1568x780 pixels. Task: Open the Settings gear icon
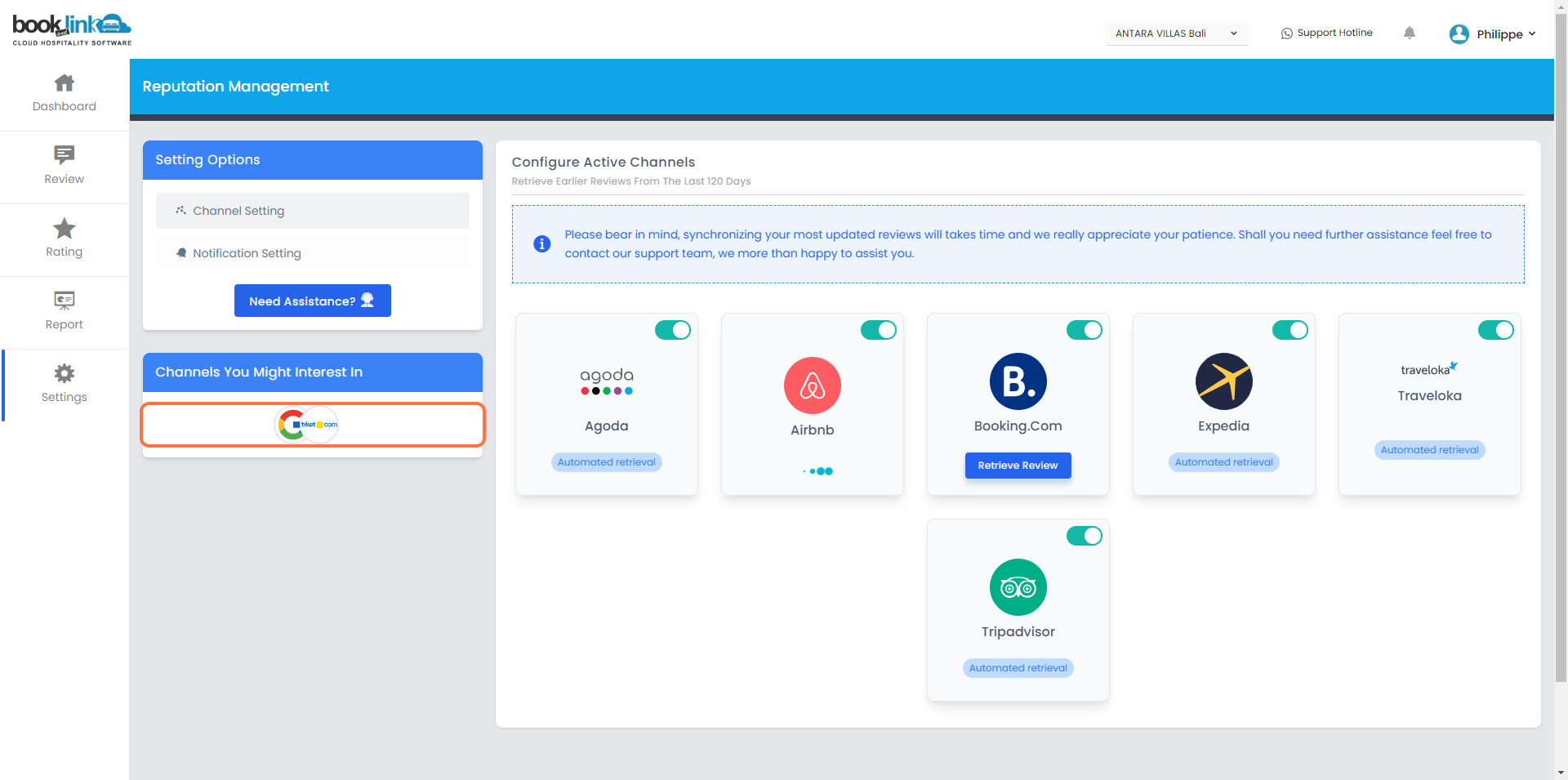pos(65,373)
